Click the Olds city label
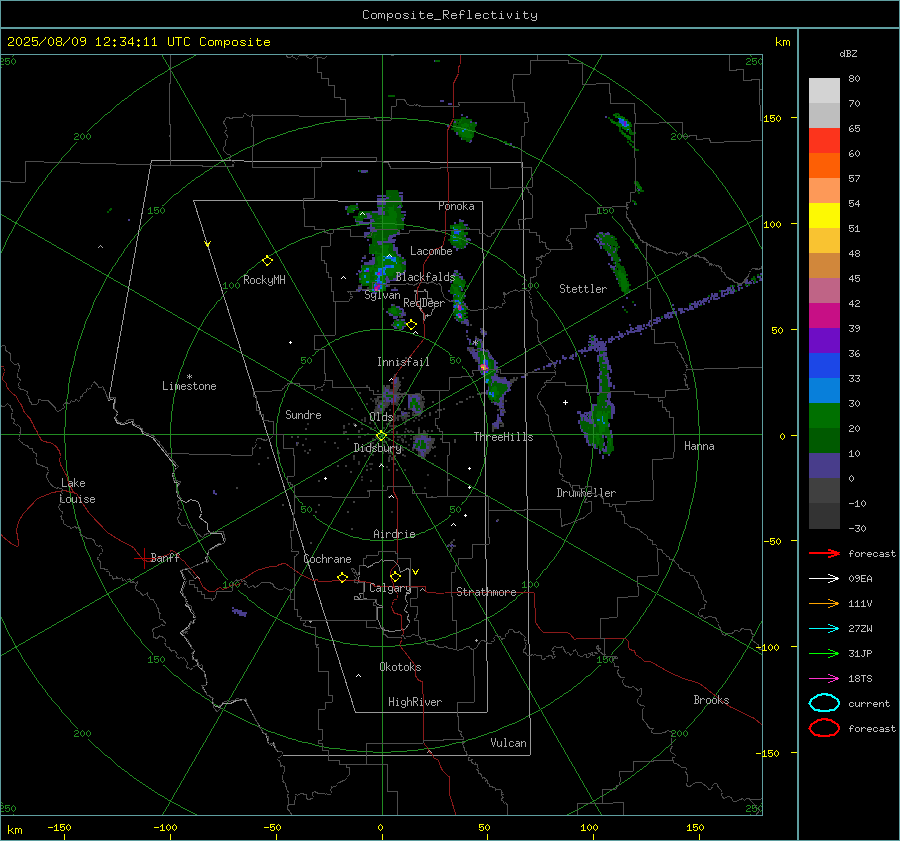 pos(381,417)
